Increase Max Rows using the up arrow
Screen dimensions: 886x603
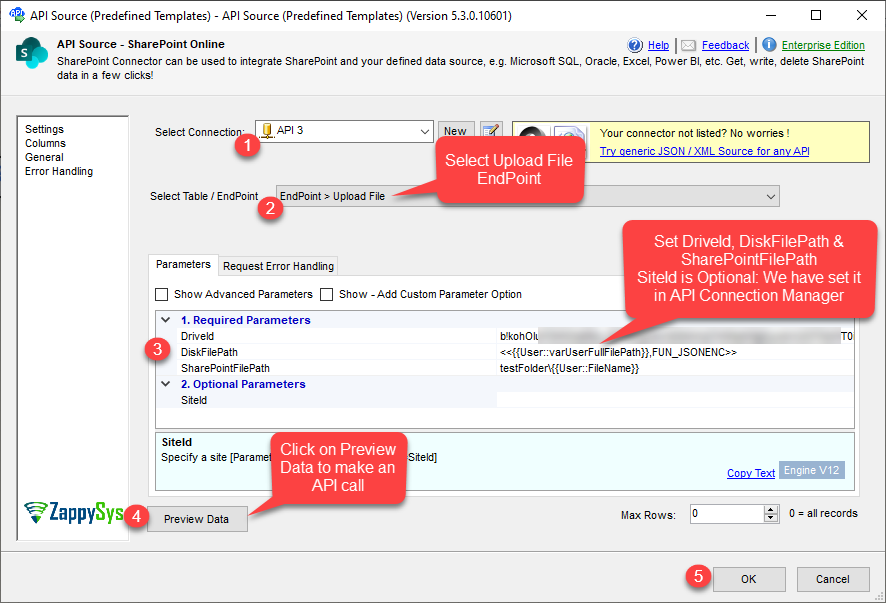click(x=771, y=509)
